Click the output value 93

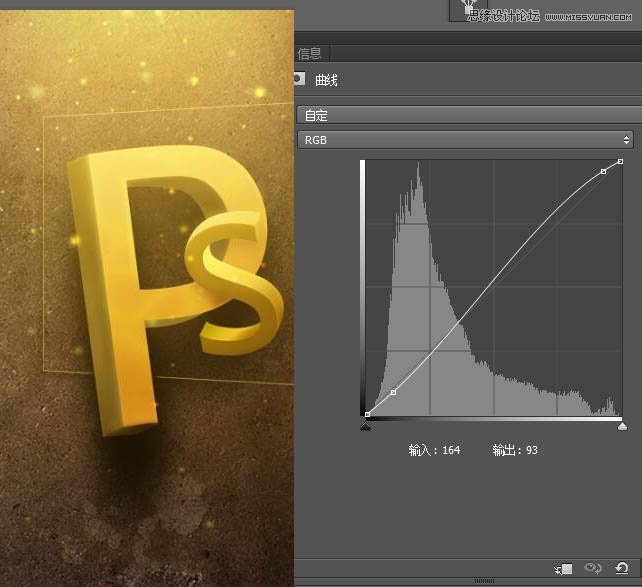(x=531, y=450)
